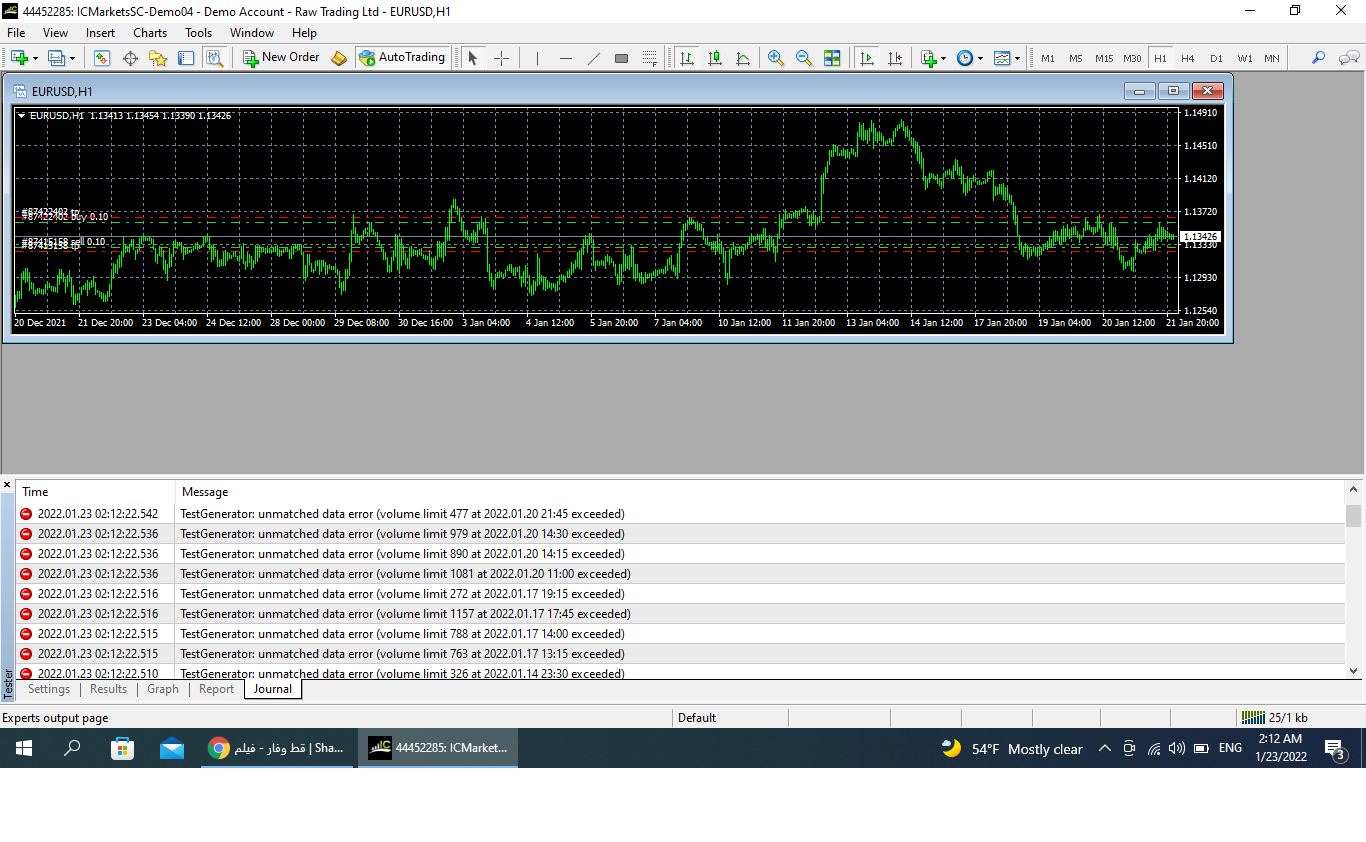Expand the new chart dropdown arrow

pos(36,58)
